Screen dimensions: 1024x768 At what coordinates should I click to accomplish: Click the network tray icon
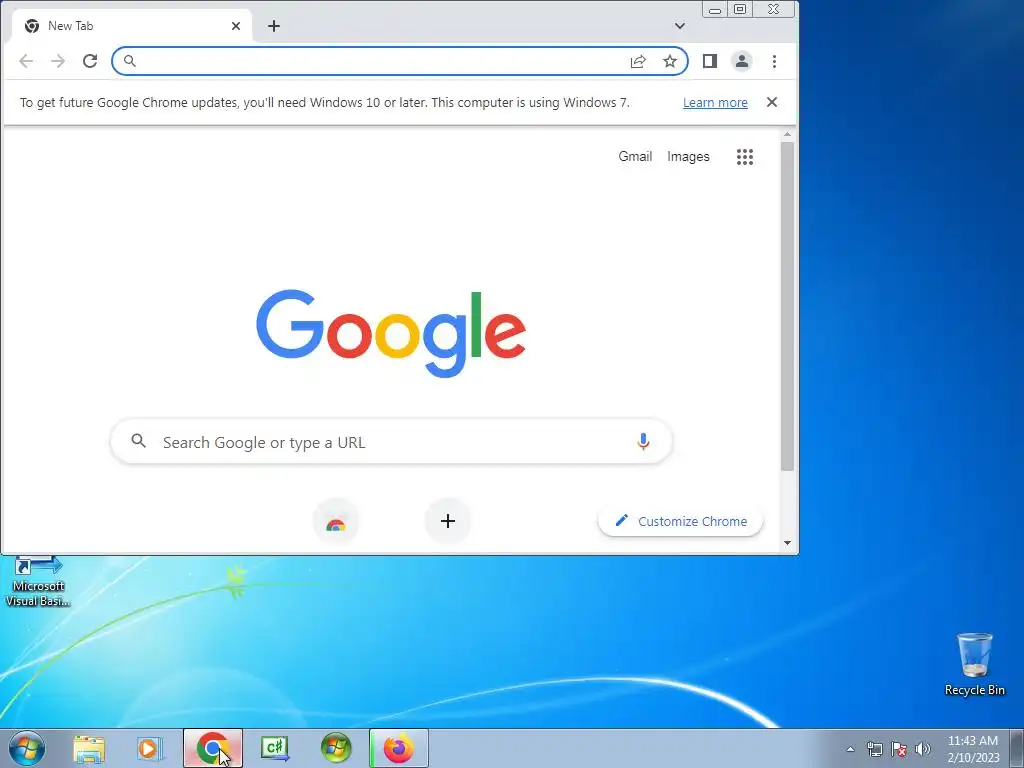coord(874,749)
